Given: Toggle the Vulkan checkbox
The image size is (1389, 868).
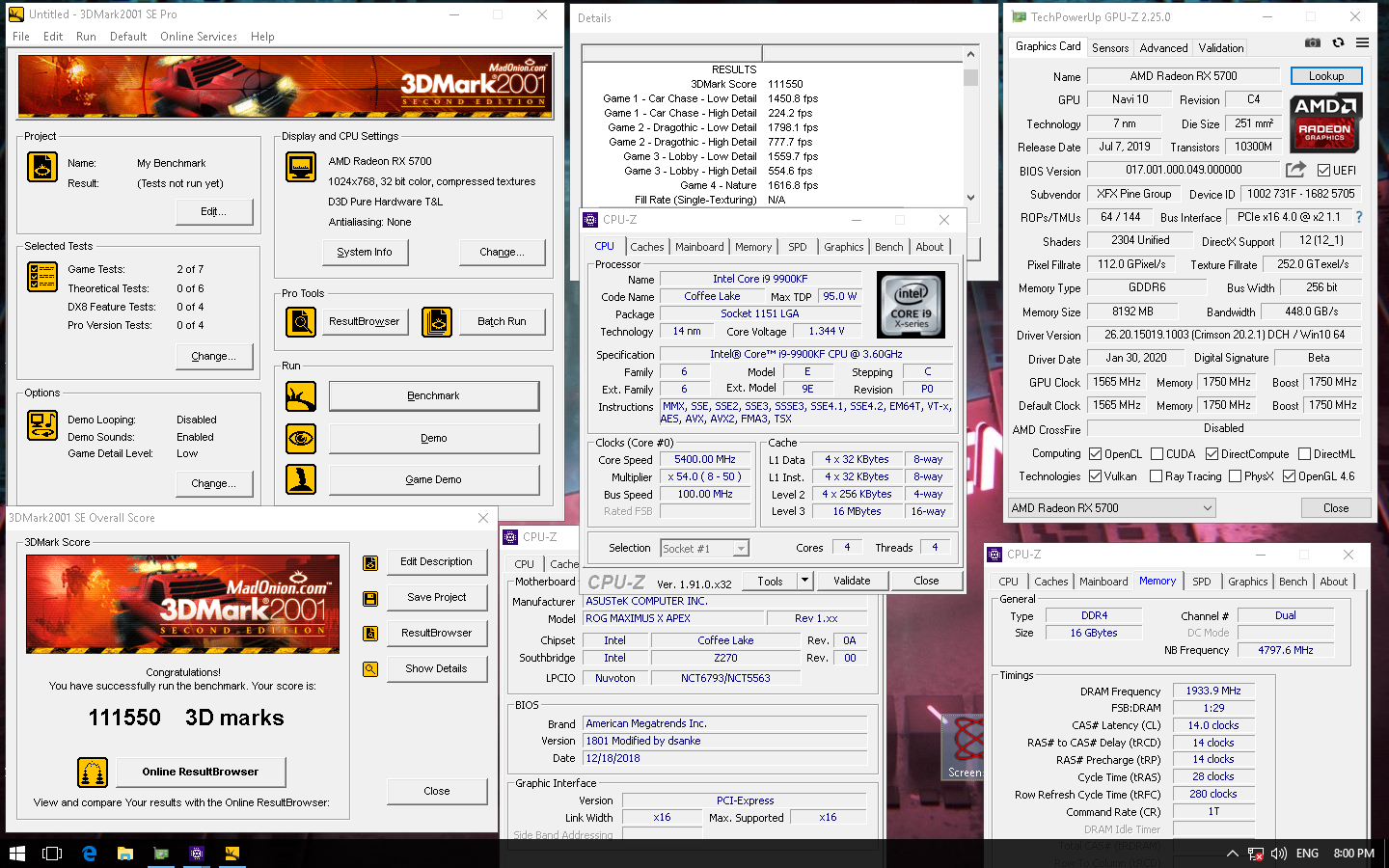Looking at the screenshot, I should (1095, 476).
